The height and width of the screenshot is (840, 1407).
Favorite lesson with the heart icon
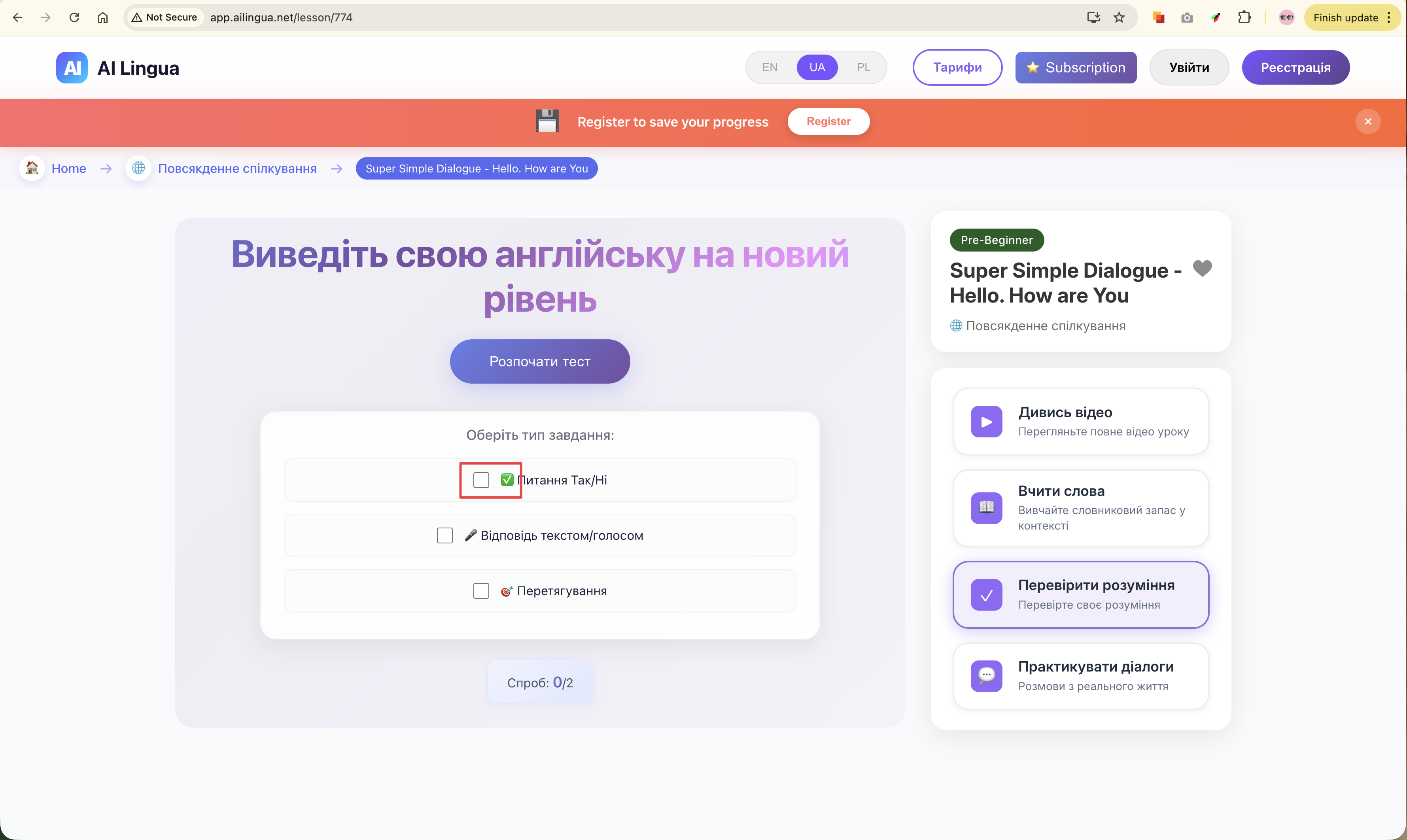pos(1202,268)
